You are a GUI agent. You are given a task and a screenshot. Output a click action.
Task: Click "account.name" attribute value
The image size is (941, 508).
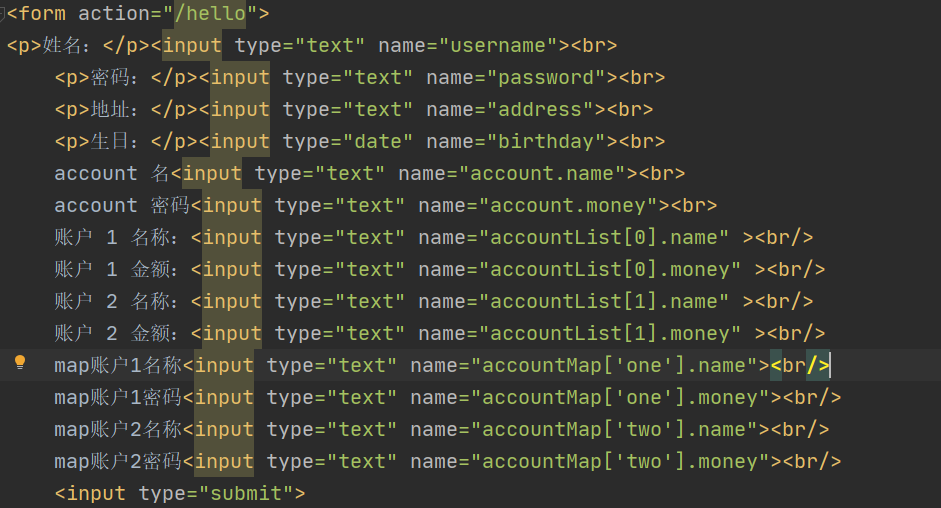(x=542, y=174)
